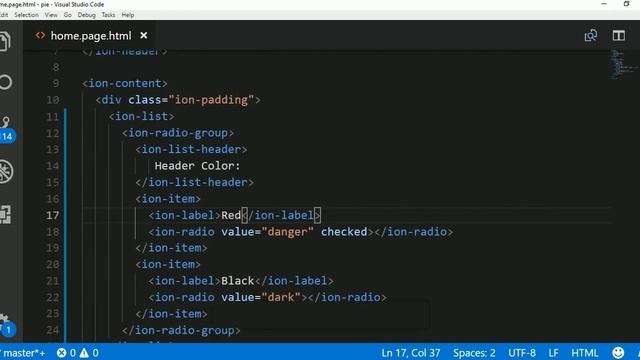Open the Search view icon
Image resolution: width=640 pixels, height=360 pixels.
5,82
